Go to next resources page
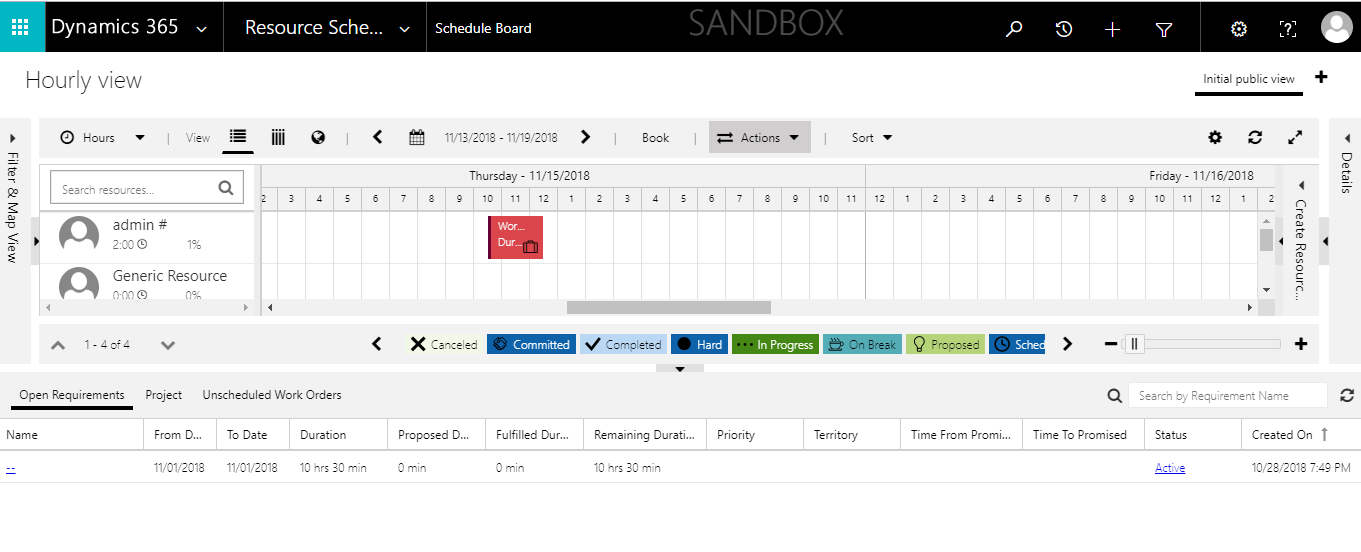Image resolution: width=1361 pixels, height=552 pixels. (168, 345)
